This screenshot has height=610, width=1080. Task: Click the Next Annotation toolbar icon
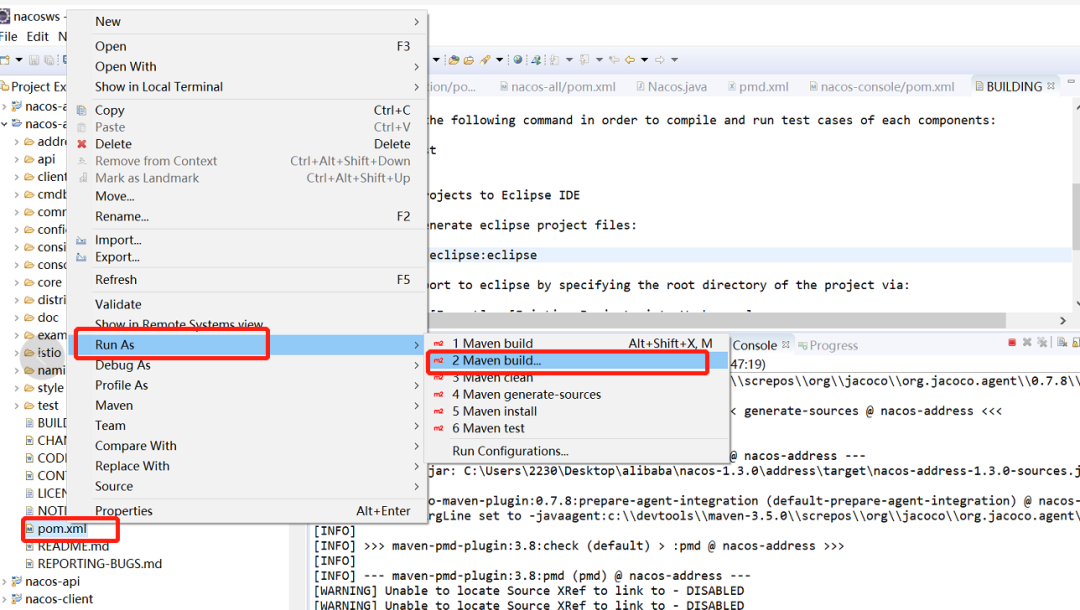click(554, 60)
